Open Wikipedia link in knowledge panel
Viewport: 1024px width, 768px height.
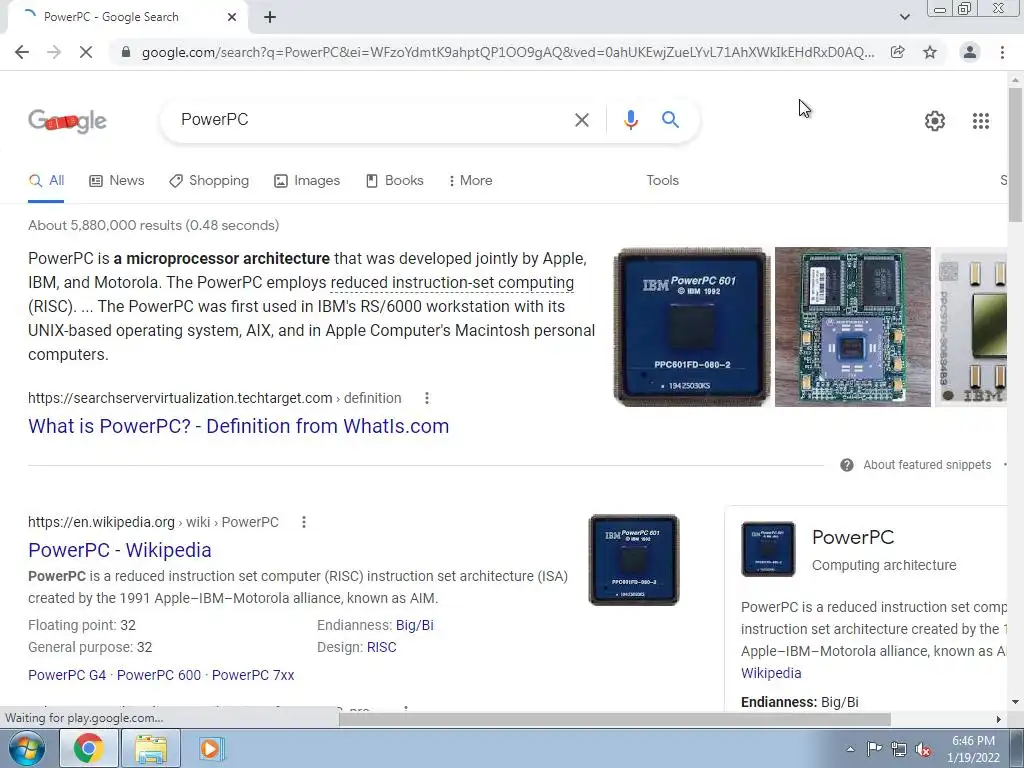click(771, 673)
